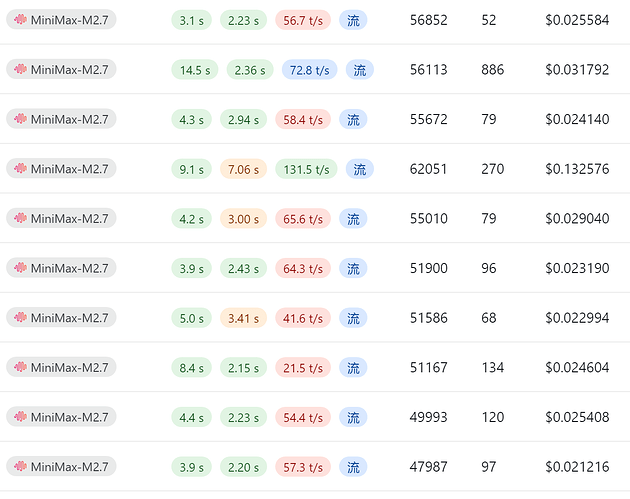Screen dimensions: 630x499
Task: Click the 3.41 s first-token badge
Action: pyautogui.click(x=243, y=318)
